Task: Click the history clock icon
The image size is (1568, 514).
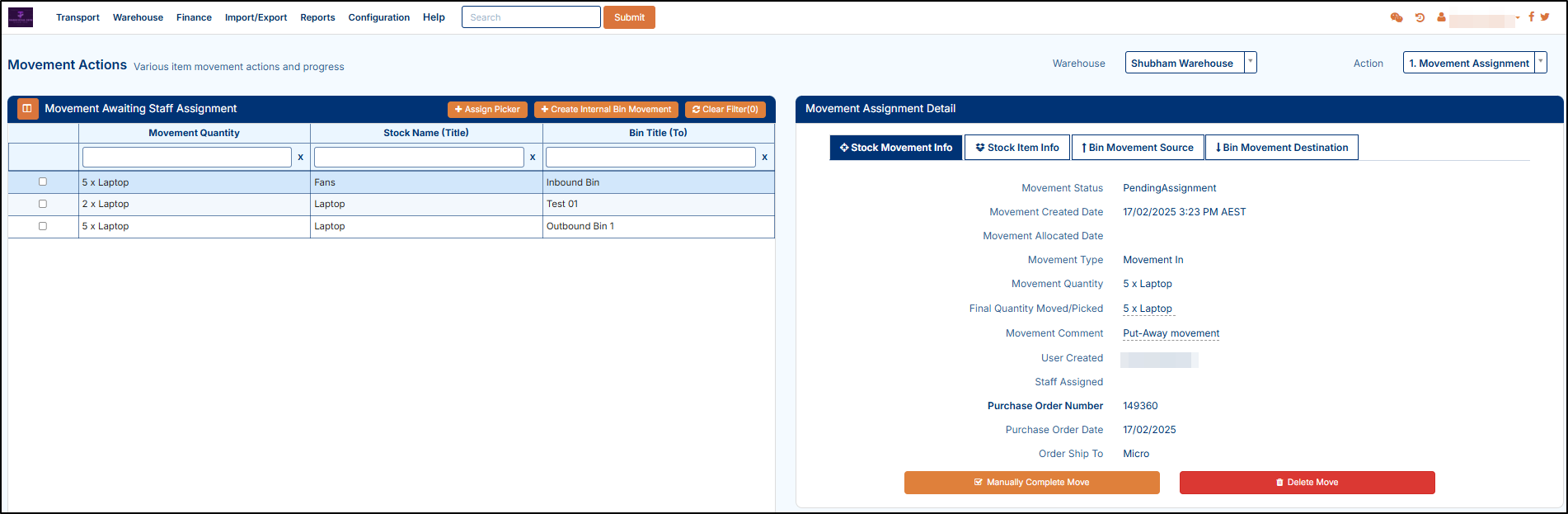Action: 1420,17
